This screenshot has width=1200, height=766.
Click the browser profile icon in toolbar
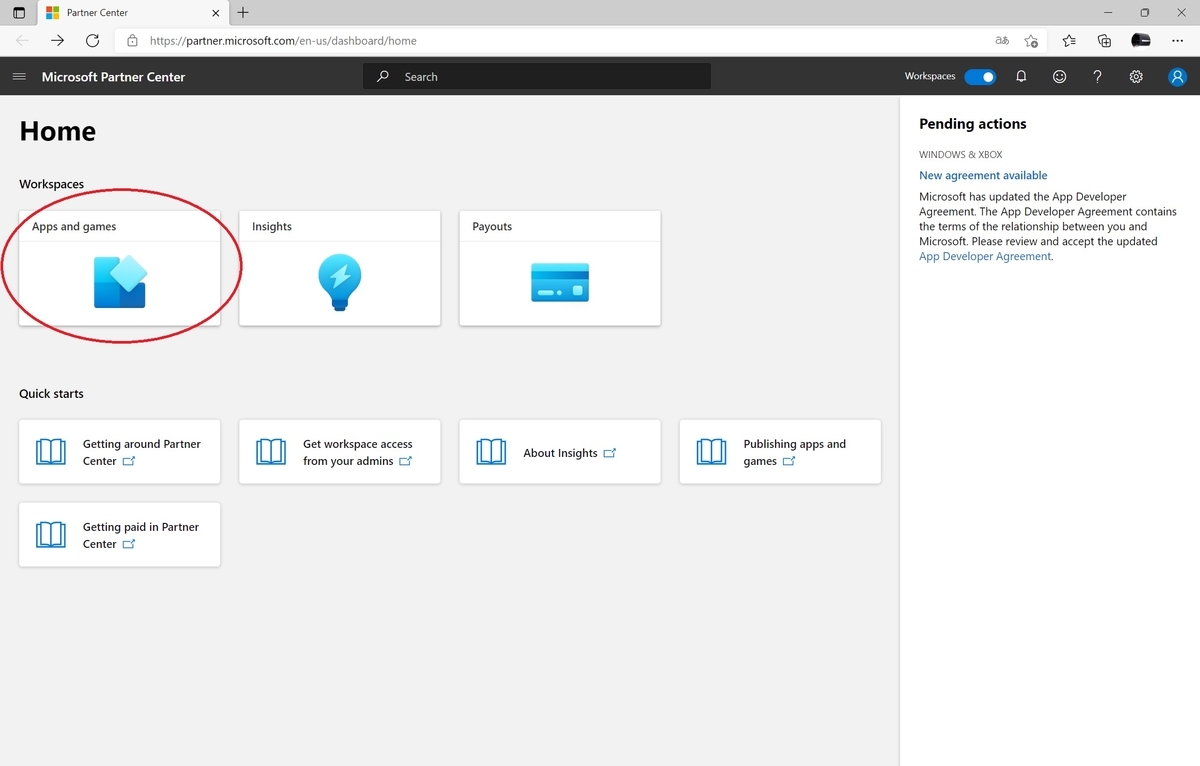[x=1140, y=41]
